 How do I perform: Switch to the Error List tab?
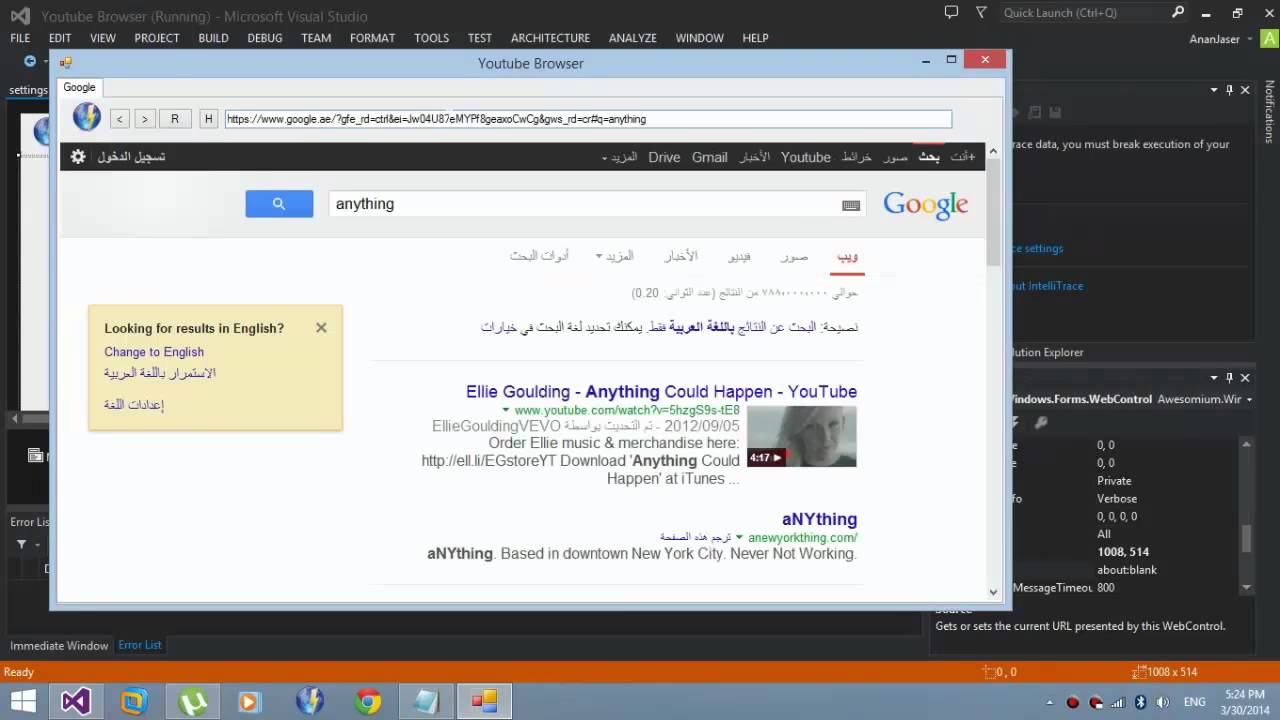tap(140, 645)
